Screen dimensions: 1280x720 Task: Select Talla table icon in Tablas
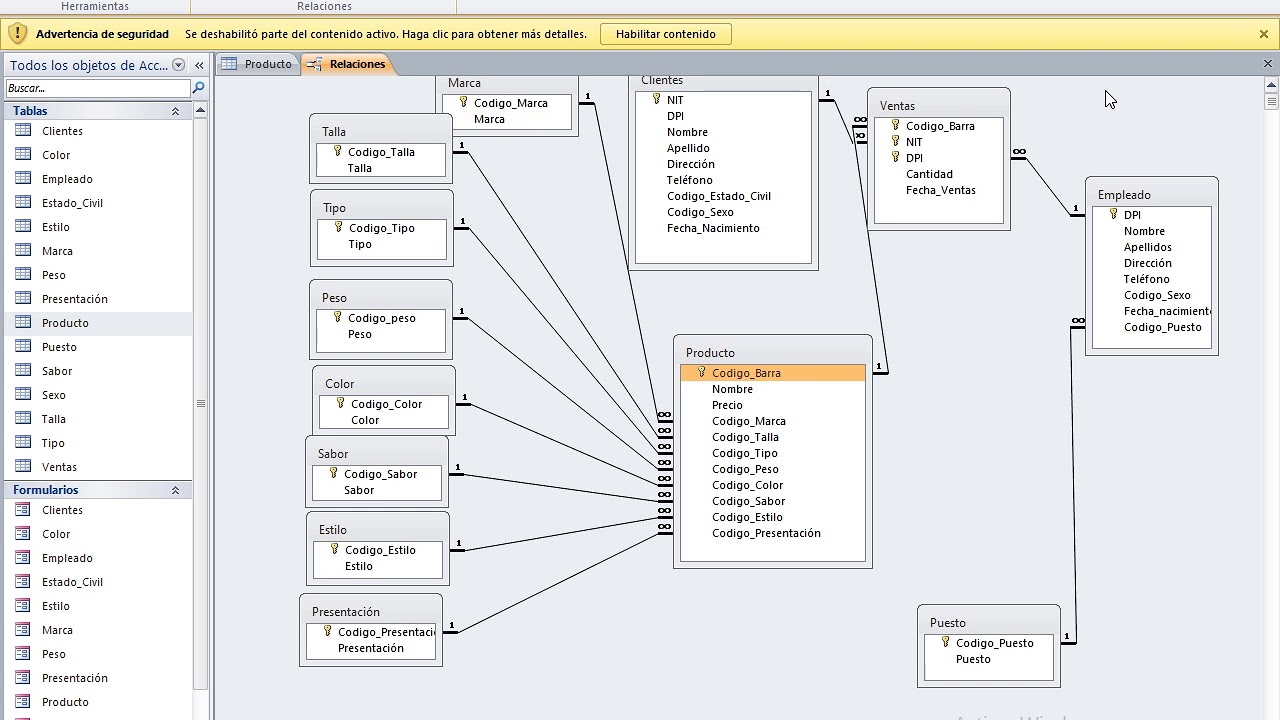[x=23, y=419]
